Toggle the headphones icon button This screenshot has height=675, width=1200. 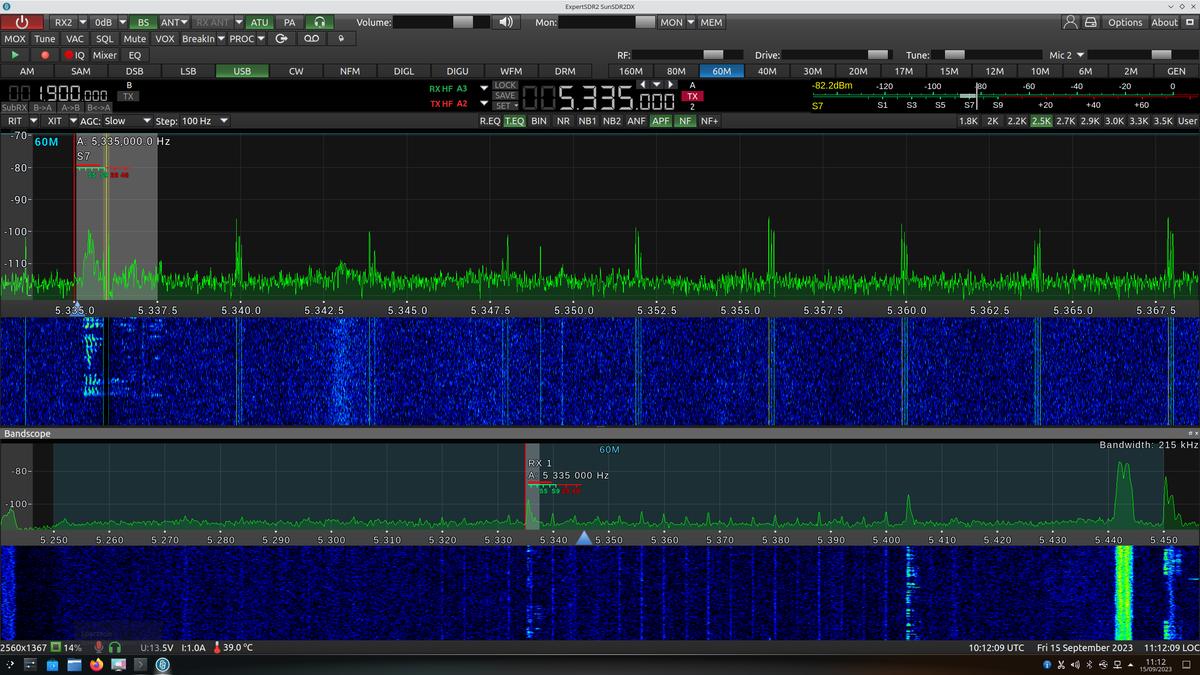(x=320, y=22)
